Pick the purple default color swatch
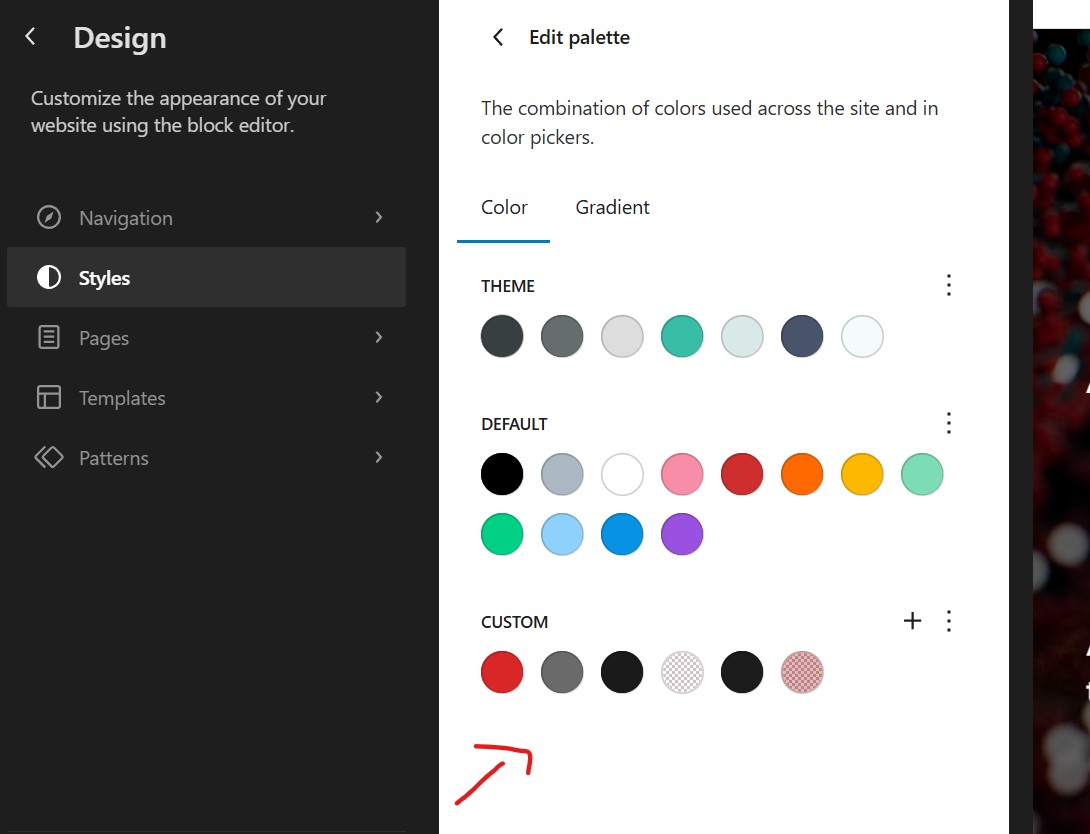 [682, 534]
